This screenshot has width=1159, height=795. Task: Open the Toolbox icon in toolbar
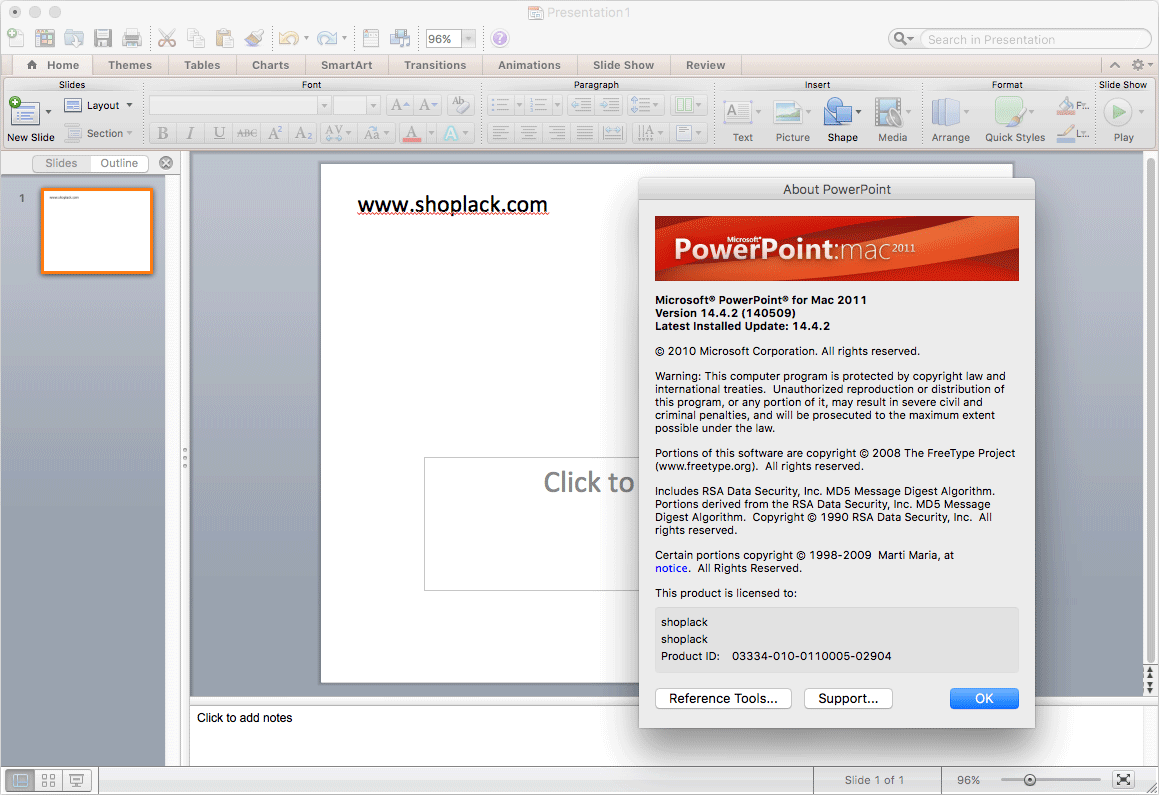371,38
